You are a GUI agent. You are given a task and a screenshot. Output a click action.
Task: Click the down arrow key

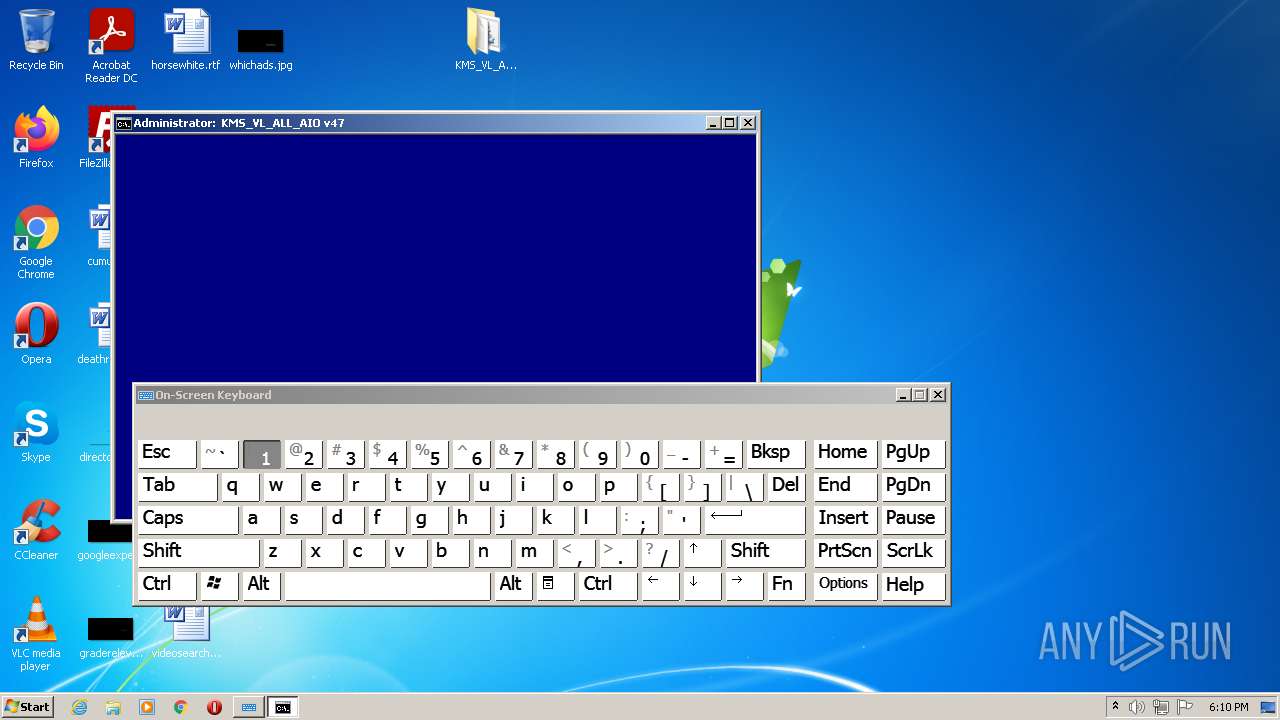[x=702, y=586]
